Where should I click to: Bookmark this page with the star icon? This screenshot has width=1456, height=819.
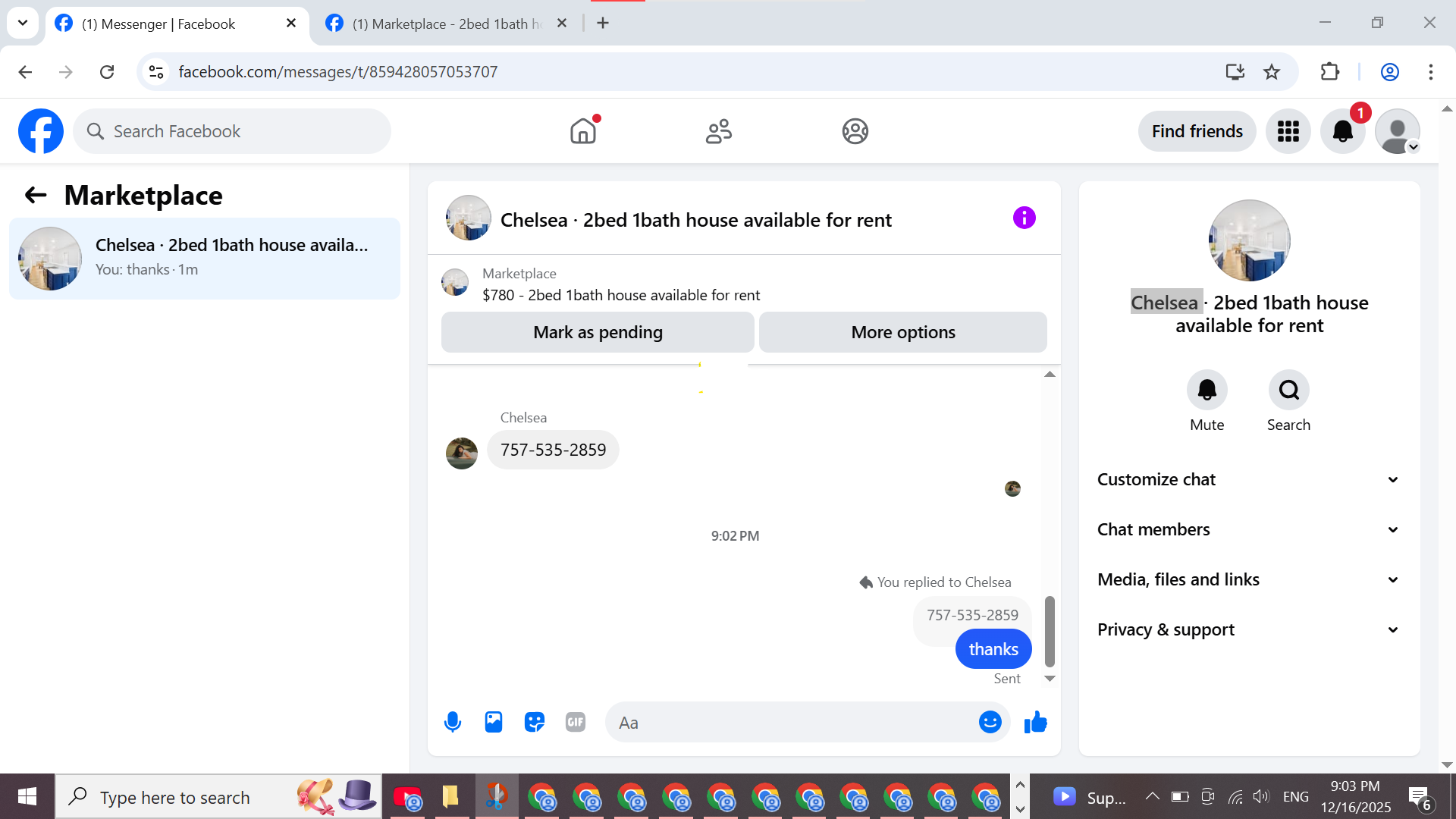(1272, 72)
